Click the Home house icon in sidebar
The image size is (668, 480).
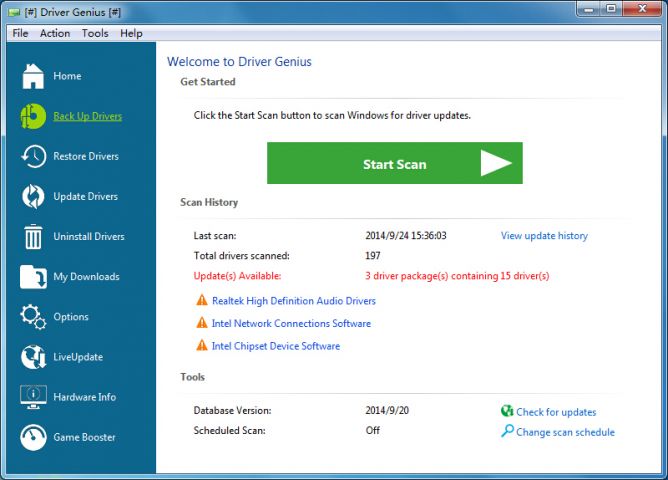pos(33,76)
